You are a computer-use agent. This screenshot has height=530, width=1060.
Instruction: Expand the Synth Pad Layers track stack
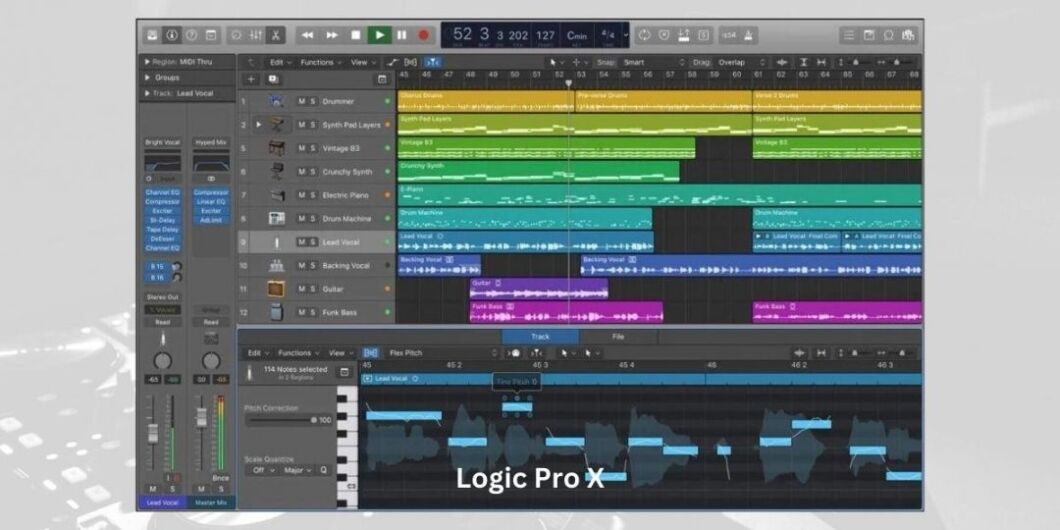click(x=258, y=125)
